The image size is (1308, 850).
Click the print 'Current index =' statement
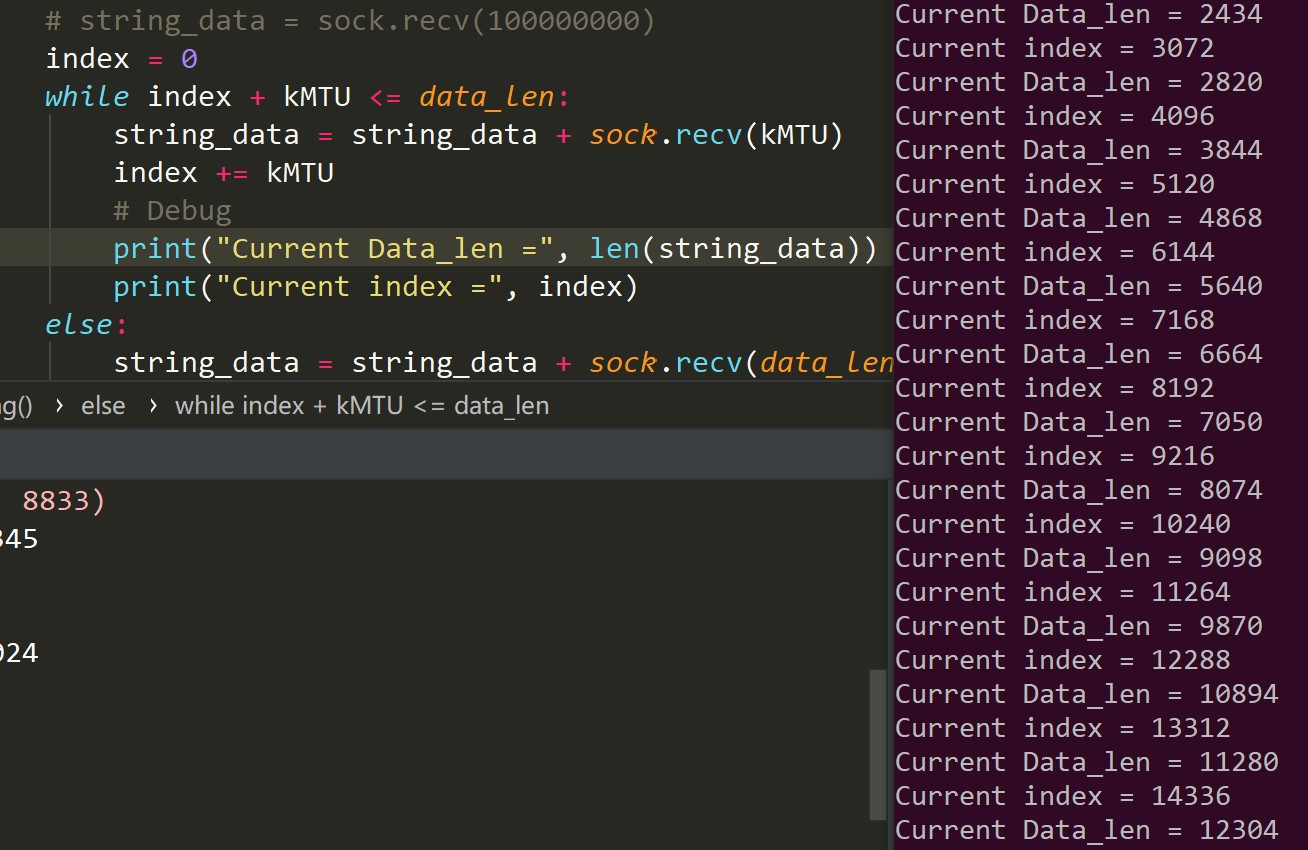coord(375,287)
